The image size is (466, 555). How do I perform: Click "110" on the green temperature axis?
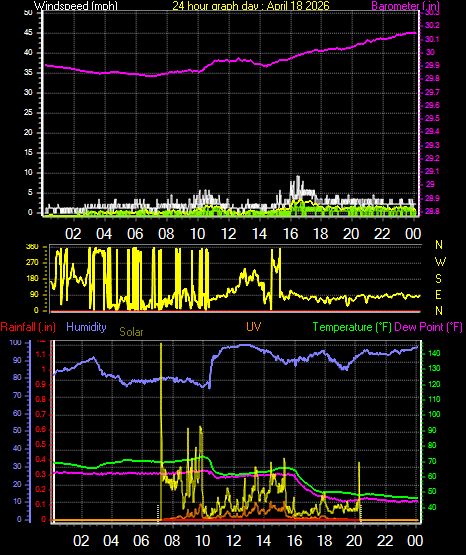pos(434,400)
